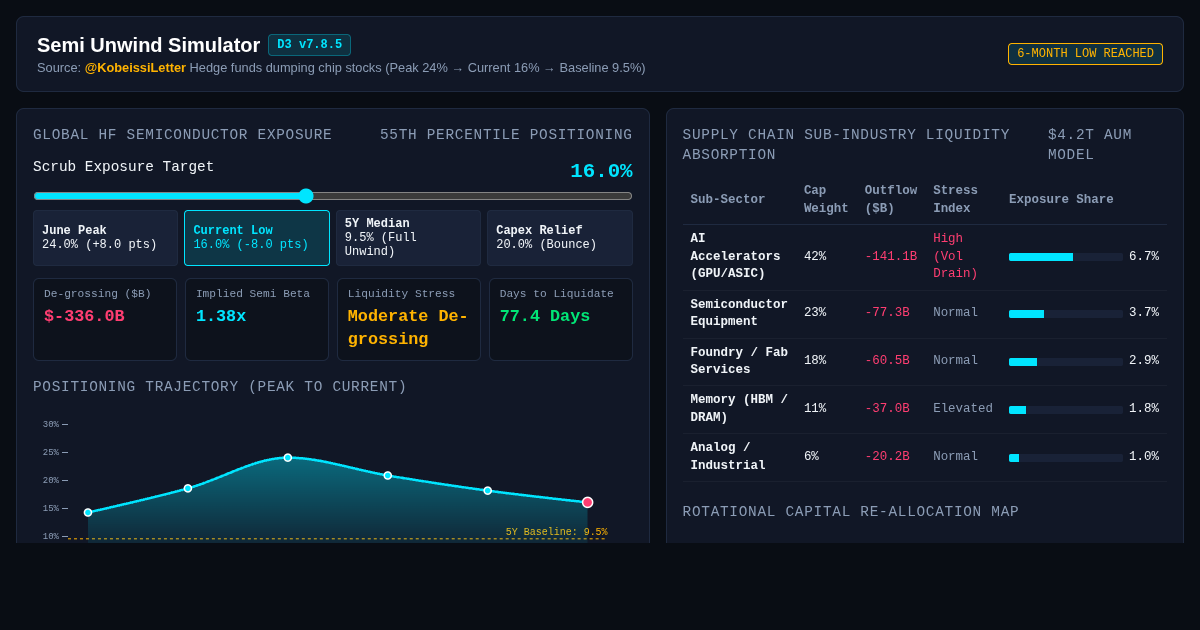Click the 42% cap weight cell
This screenshot has height=630, width=1200.
[815, 257]
